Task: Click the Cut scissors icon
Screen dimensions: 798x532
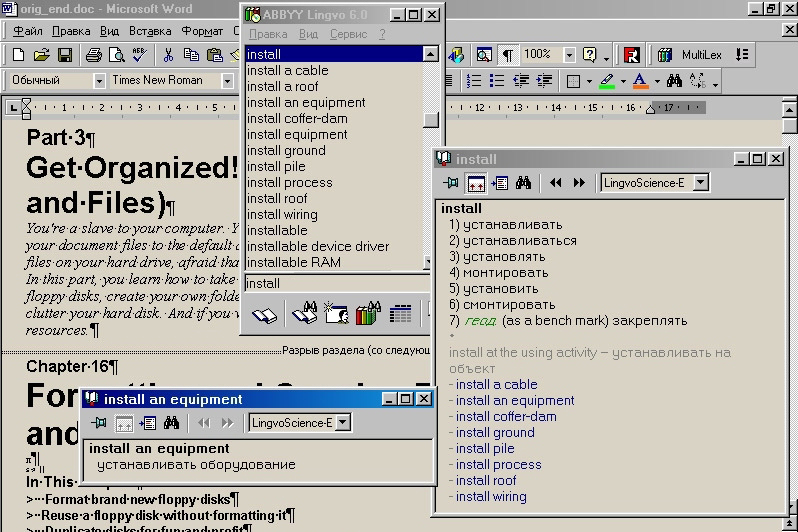Action: click(x=168, y=55)
